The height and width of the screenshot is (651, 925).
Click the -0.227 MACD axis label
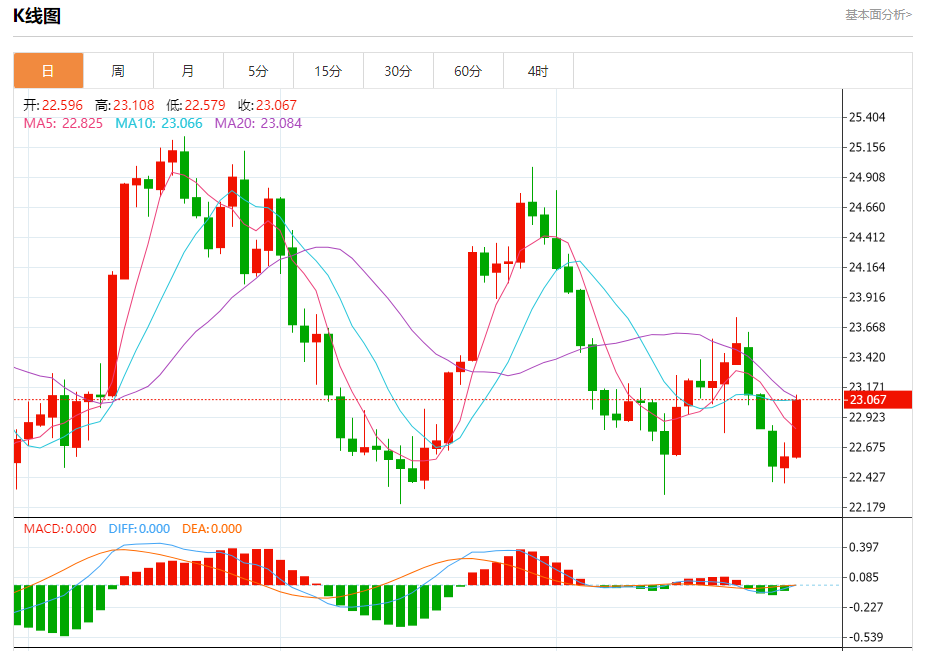(x=864, y=607)
